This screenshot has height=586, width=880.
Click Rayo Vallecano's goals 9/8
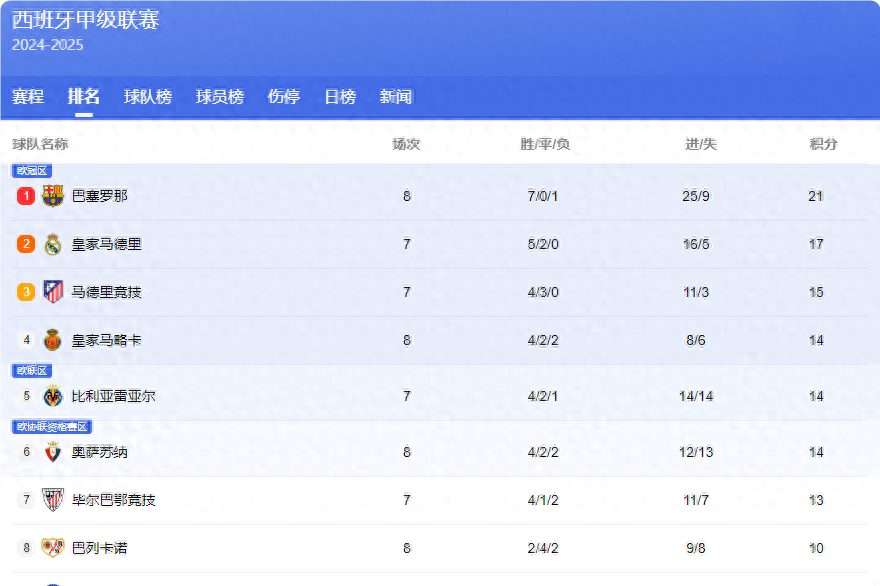tap(696, 548)
